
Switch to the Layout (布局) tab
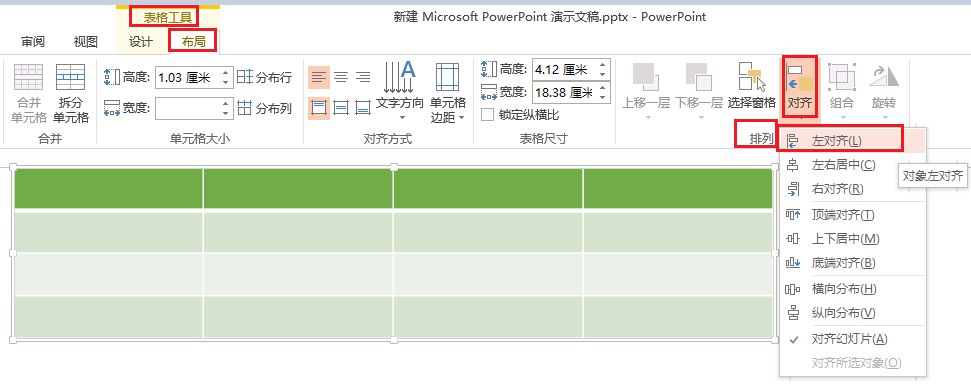[194, 41]
